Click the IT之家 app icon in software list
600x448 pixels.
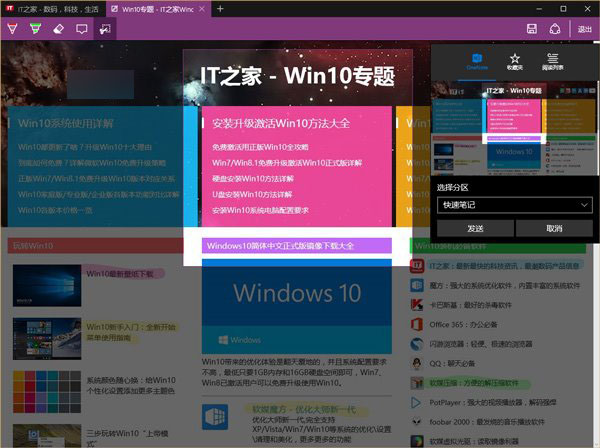417,266
